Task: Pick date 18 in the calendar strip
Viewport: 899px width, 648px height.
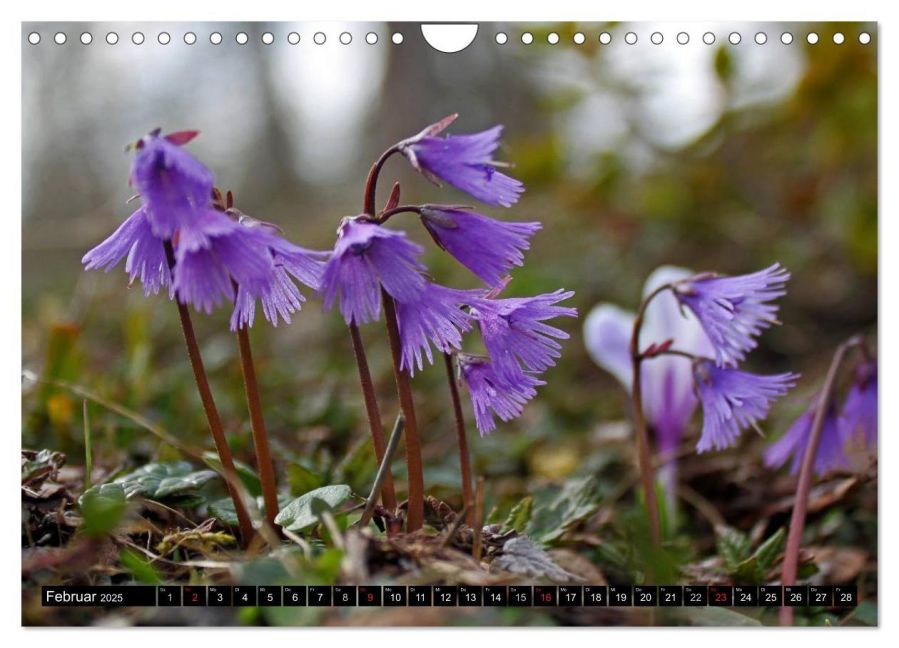Action: pos(595,597)
